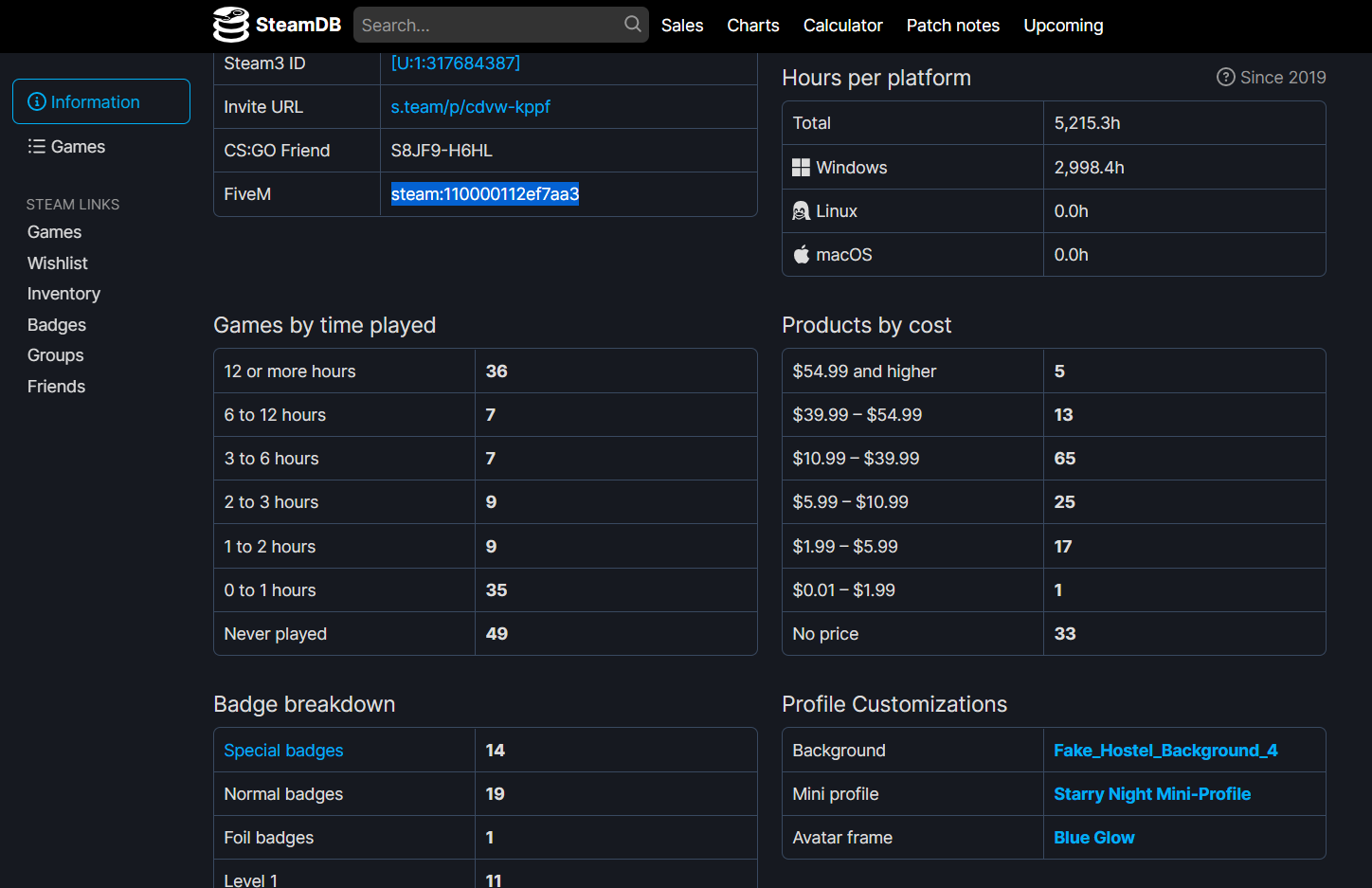Image resolution: width=1372 pixels, height=888 pixels.
Task: Click the $0.01 – $1.99 row label
Action: (844, 590)
